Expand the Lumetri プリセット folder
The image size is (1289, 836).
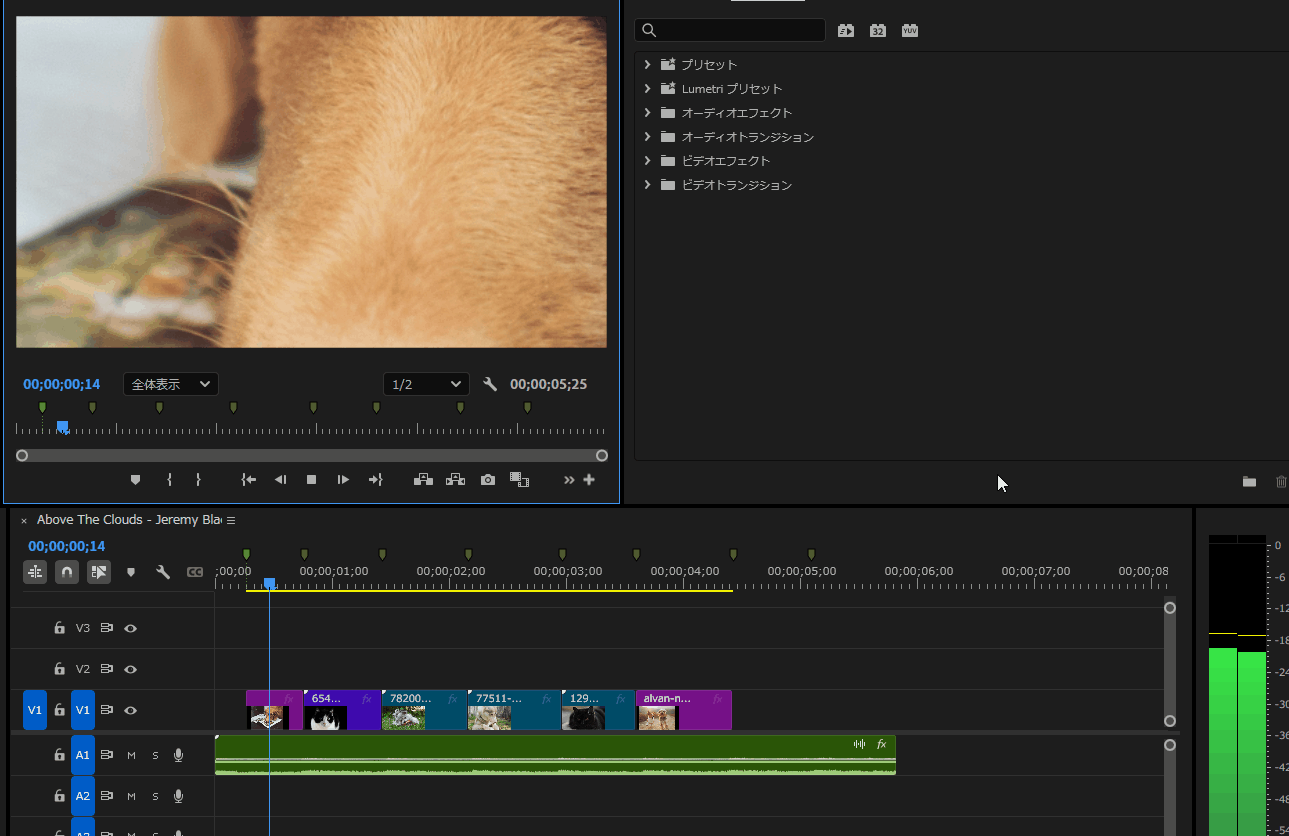(647, 89)
